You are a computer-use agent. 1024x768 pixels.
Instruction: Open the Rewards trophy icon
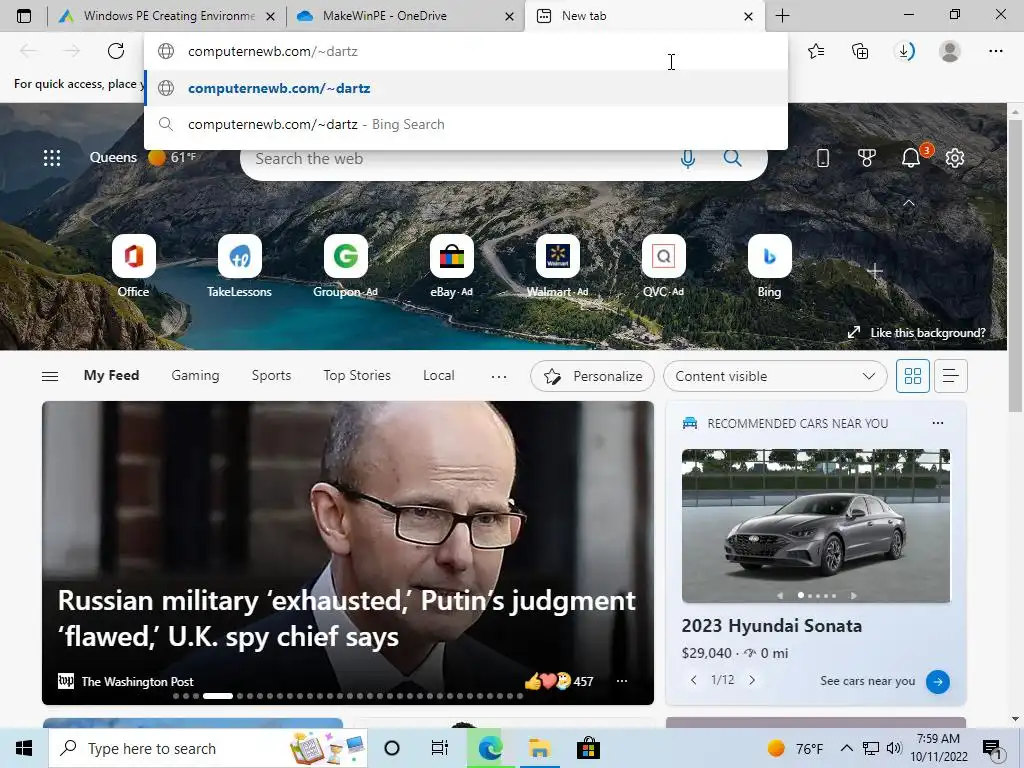[x=867, y=157]
